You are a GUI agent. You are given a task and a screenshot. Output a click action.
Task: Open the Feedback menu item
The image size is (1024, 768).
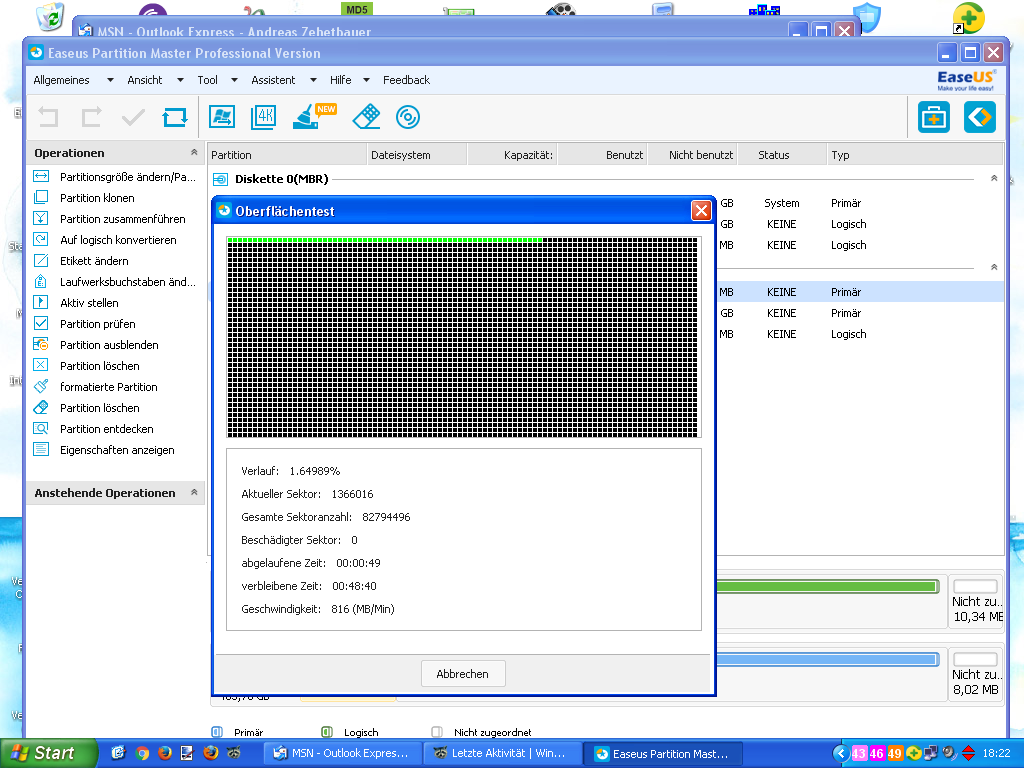click(406, 80)
